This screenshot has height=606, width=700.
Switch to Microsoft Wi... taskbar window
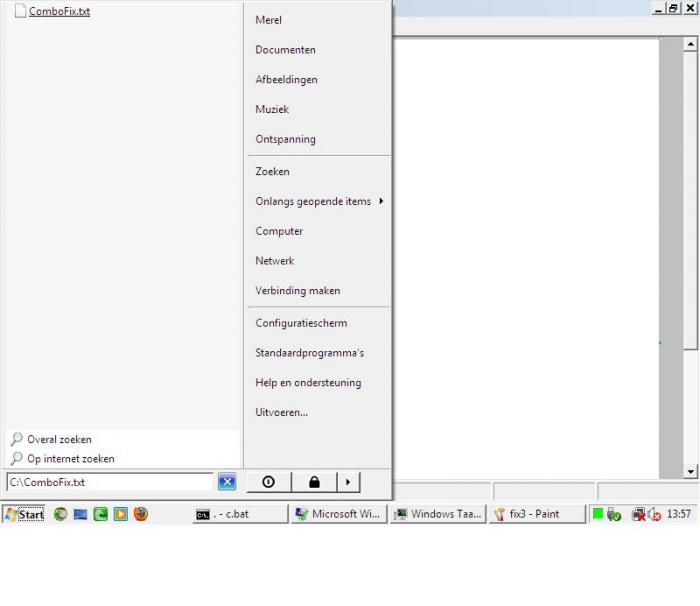(x=339, y=514)
